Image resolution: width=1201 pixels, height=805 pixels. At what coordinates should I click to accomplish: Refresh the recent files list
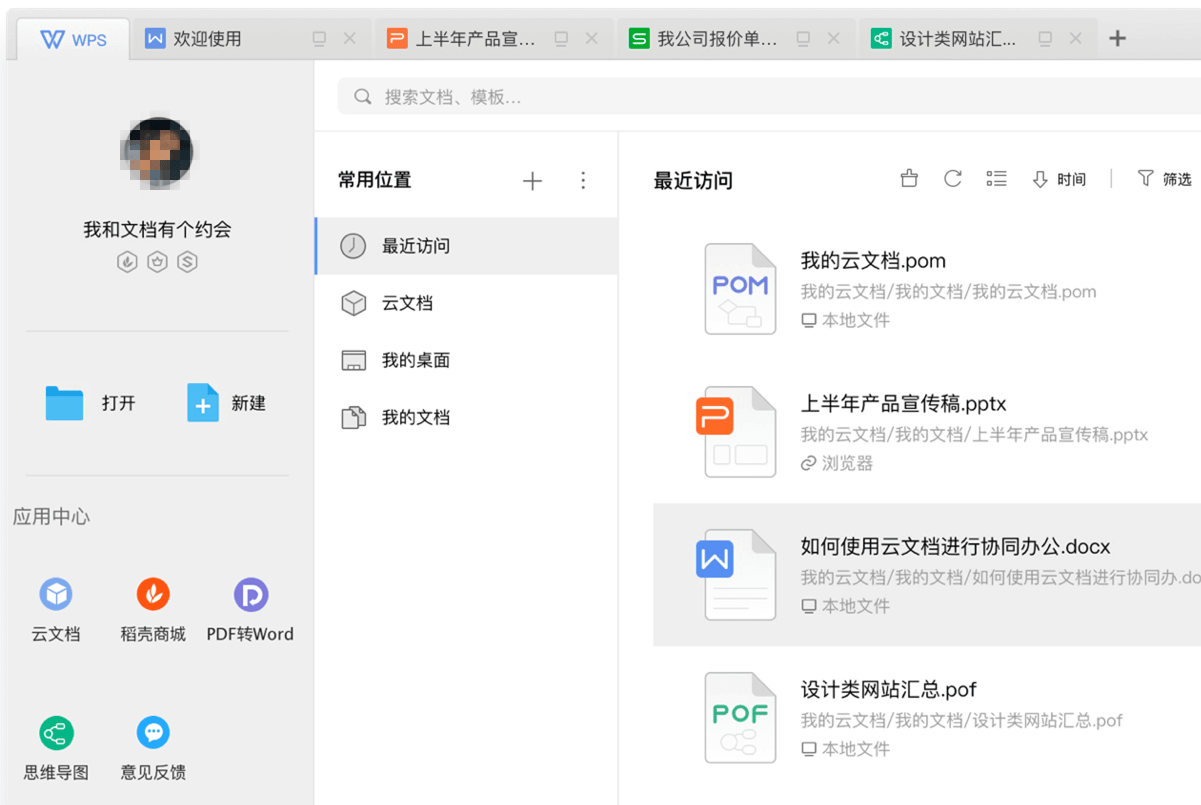[952, 178]
